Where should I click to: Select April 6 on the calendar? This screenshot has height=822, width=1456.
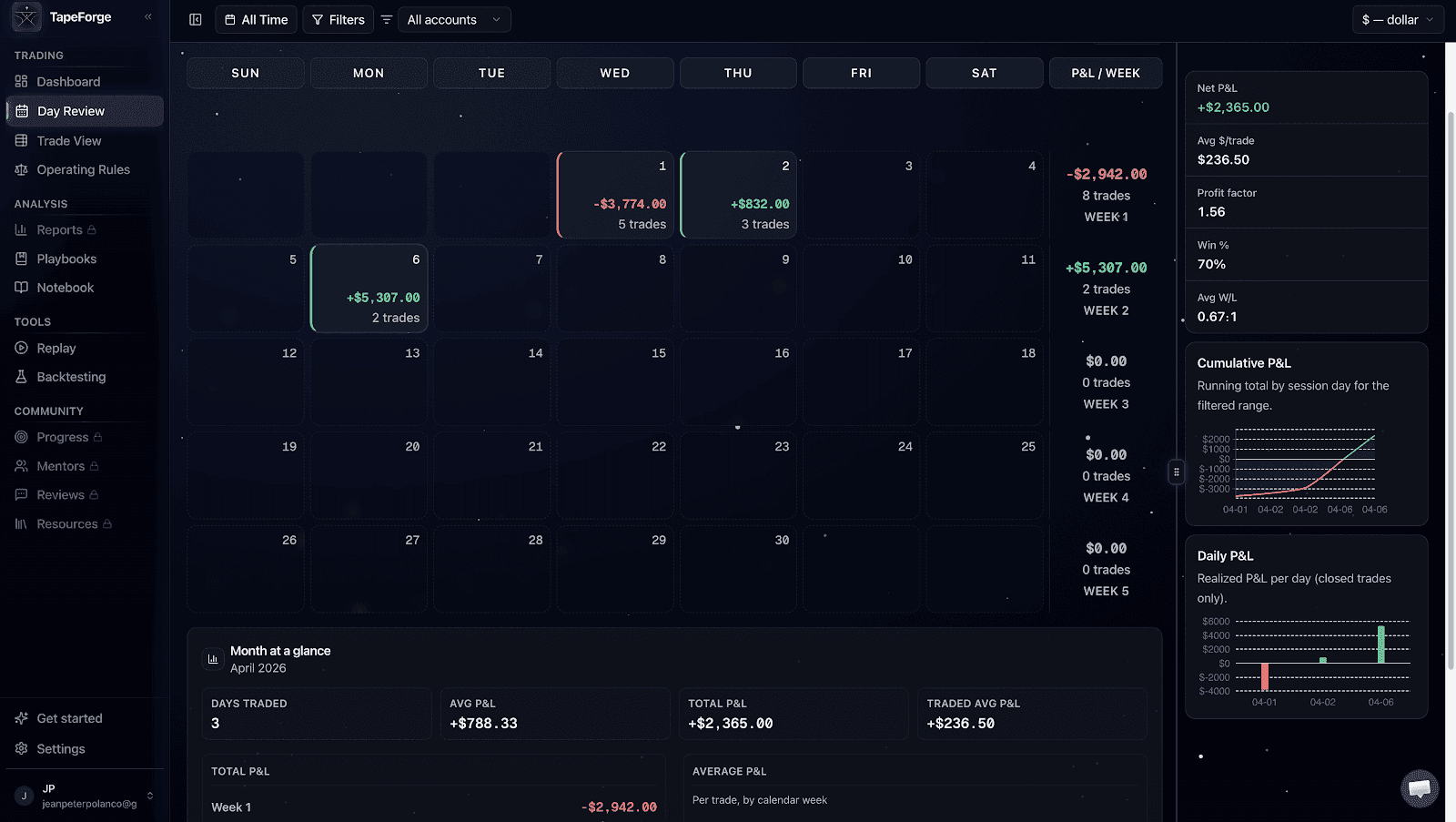(368, 289)
